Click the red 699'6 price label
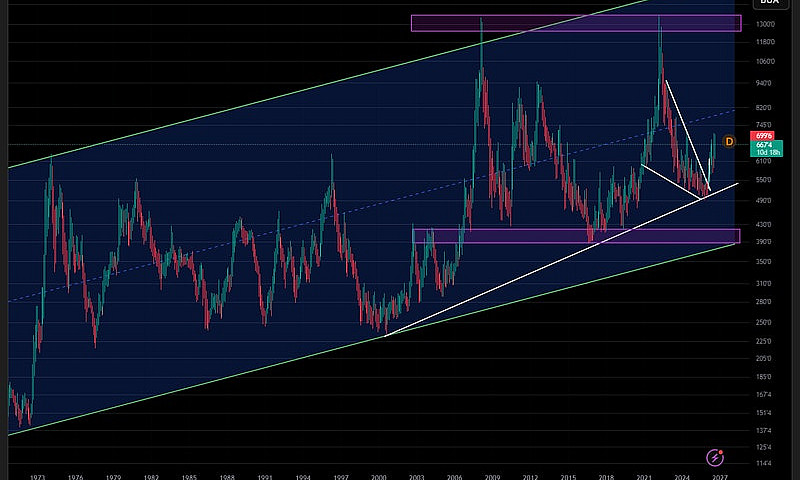800x480 pixels. coord(763,136)
